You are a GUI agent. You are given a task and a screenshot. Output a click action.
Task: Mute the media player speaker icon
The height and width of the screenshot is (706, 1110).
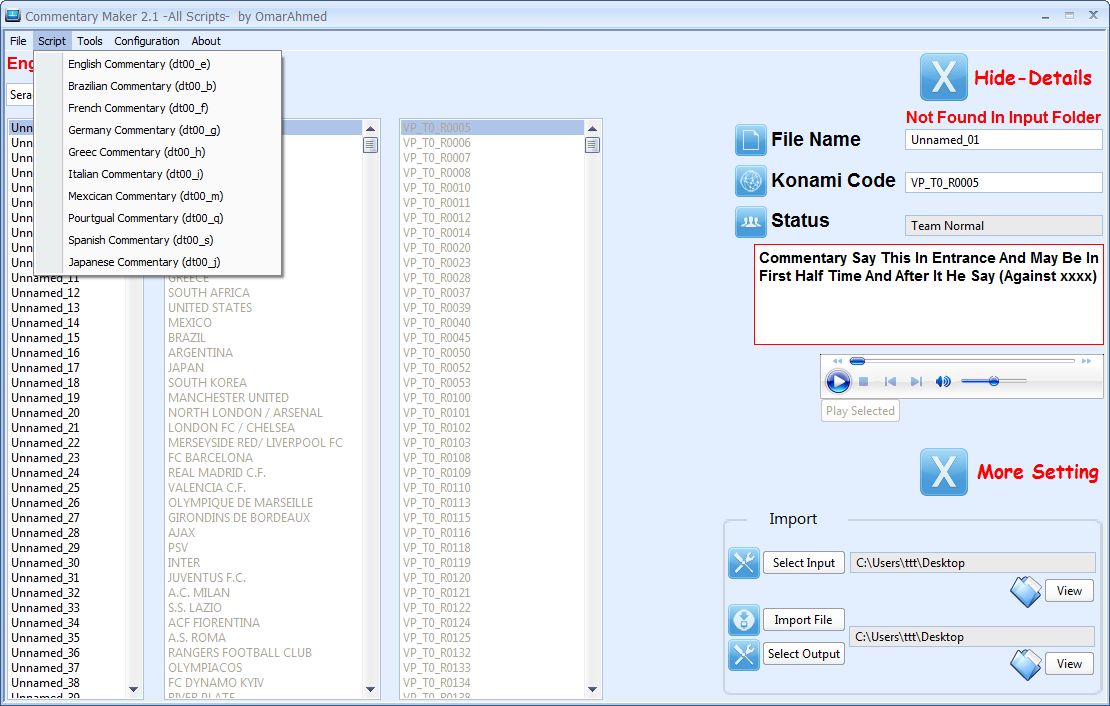(x=943, y=381)
